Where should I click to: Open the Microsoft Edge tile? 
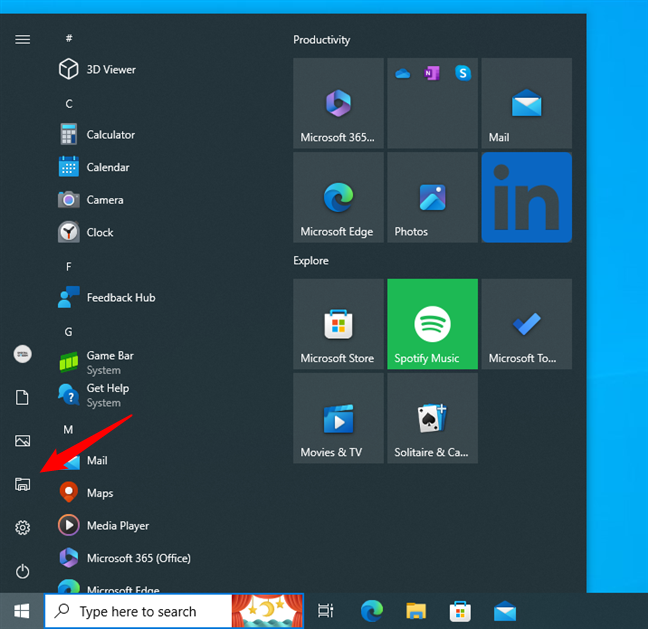coord(338,198)
